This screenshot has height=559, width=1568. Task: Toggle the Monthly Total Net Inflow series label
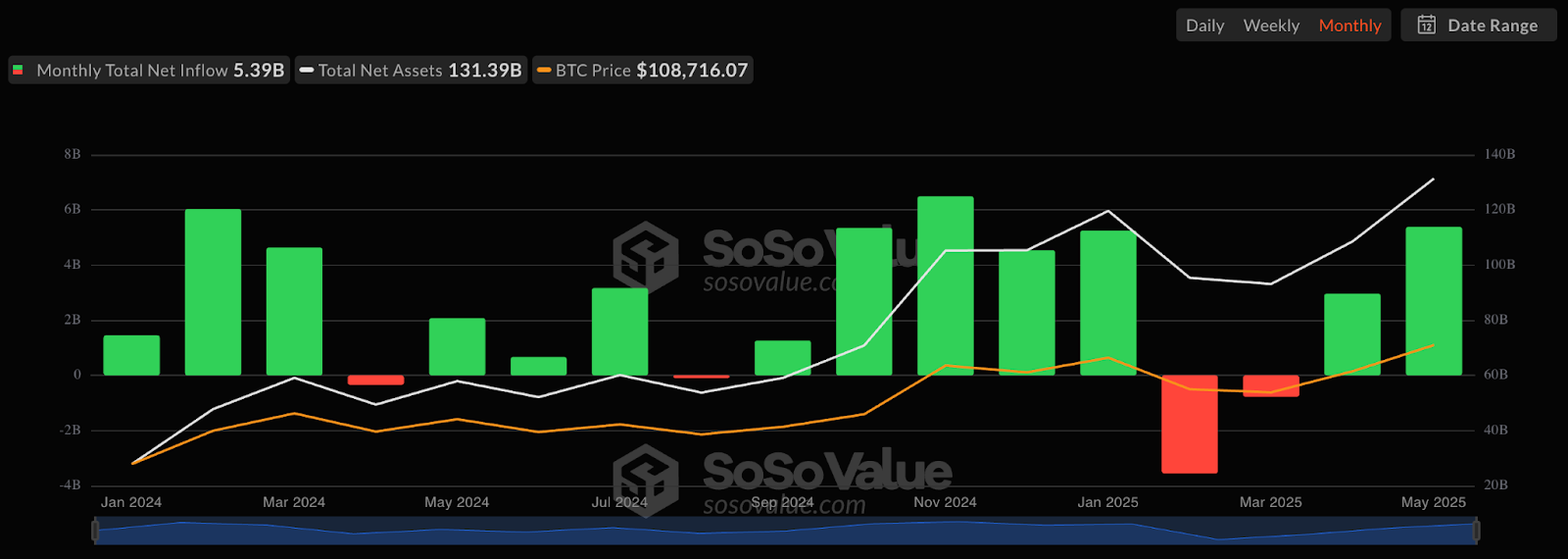pos(132,71)
